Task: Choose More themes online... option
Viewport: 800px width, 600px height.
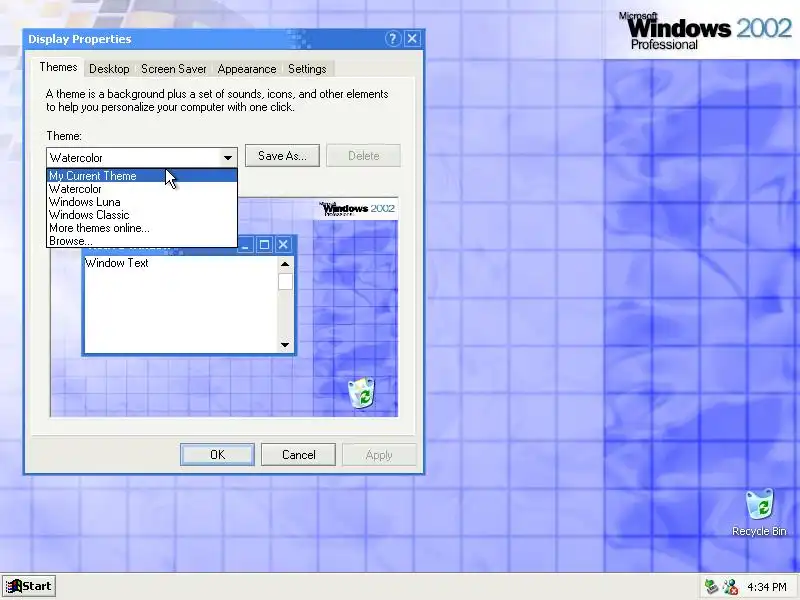Action: pos(142,228)
